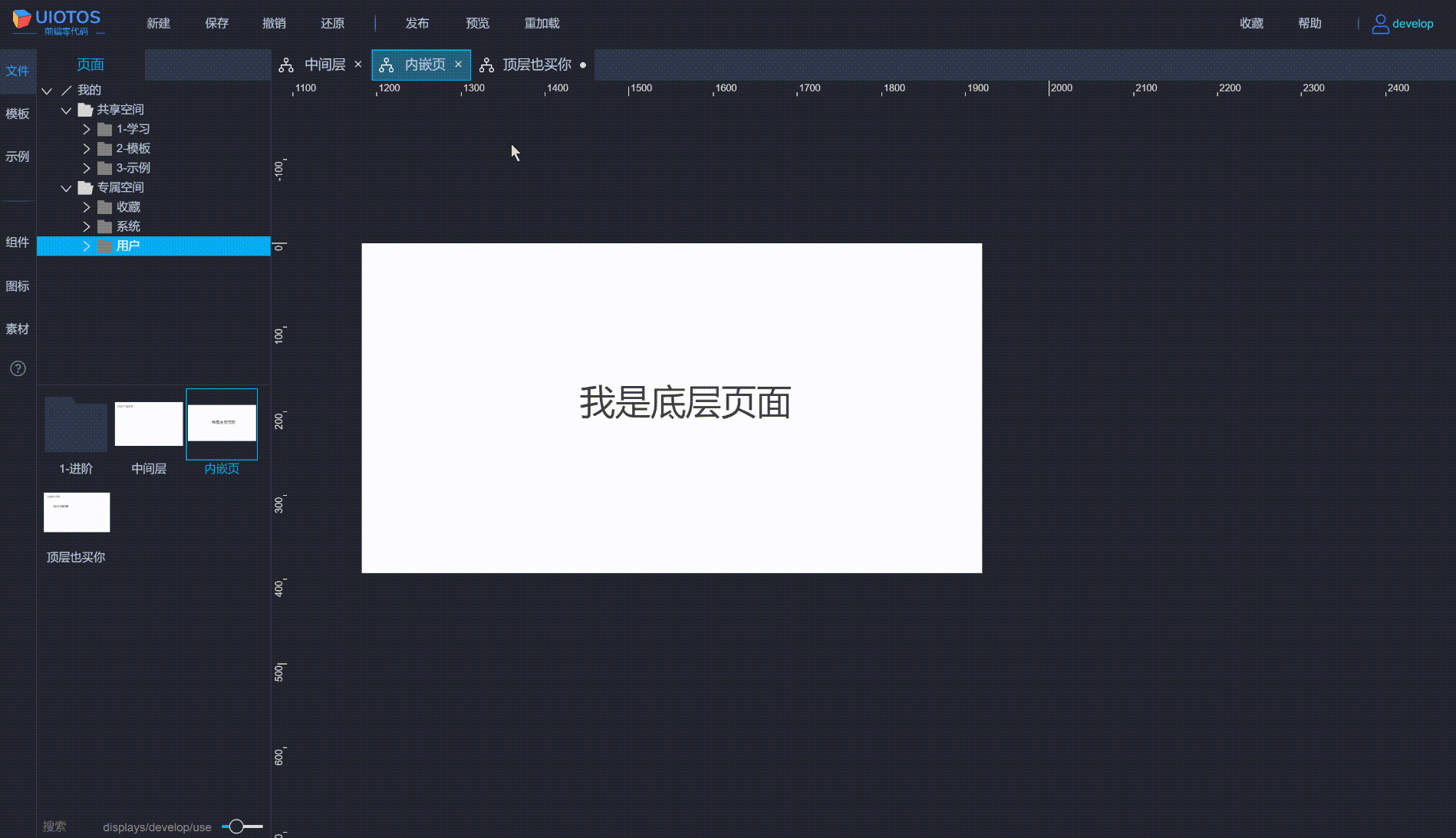The image size is (1456, 838).
Task: Click 发布 in the top menu
Action: click(417, 24)
